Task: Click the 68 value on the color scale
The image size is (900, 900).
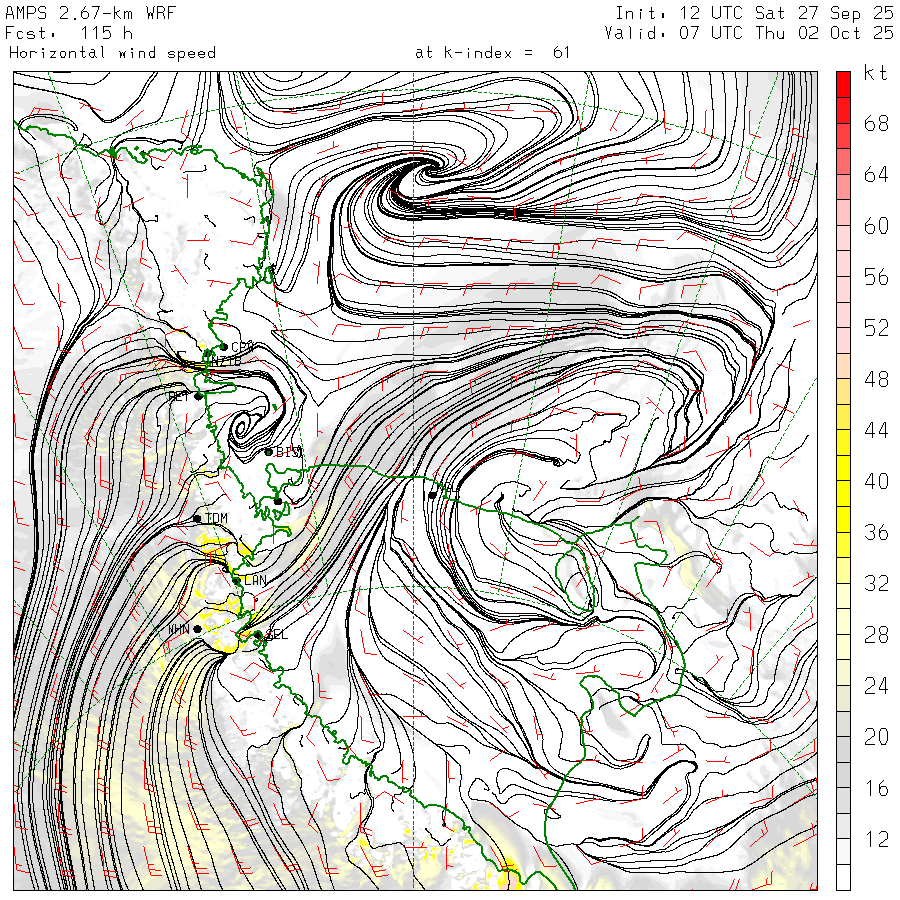Action: 876,123
